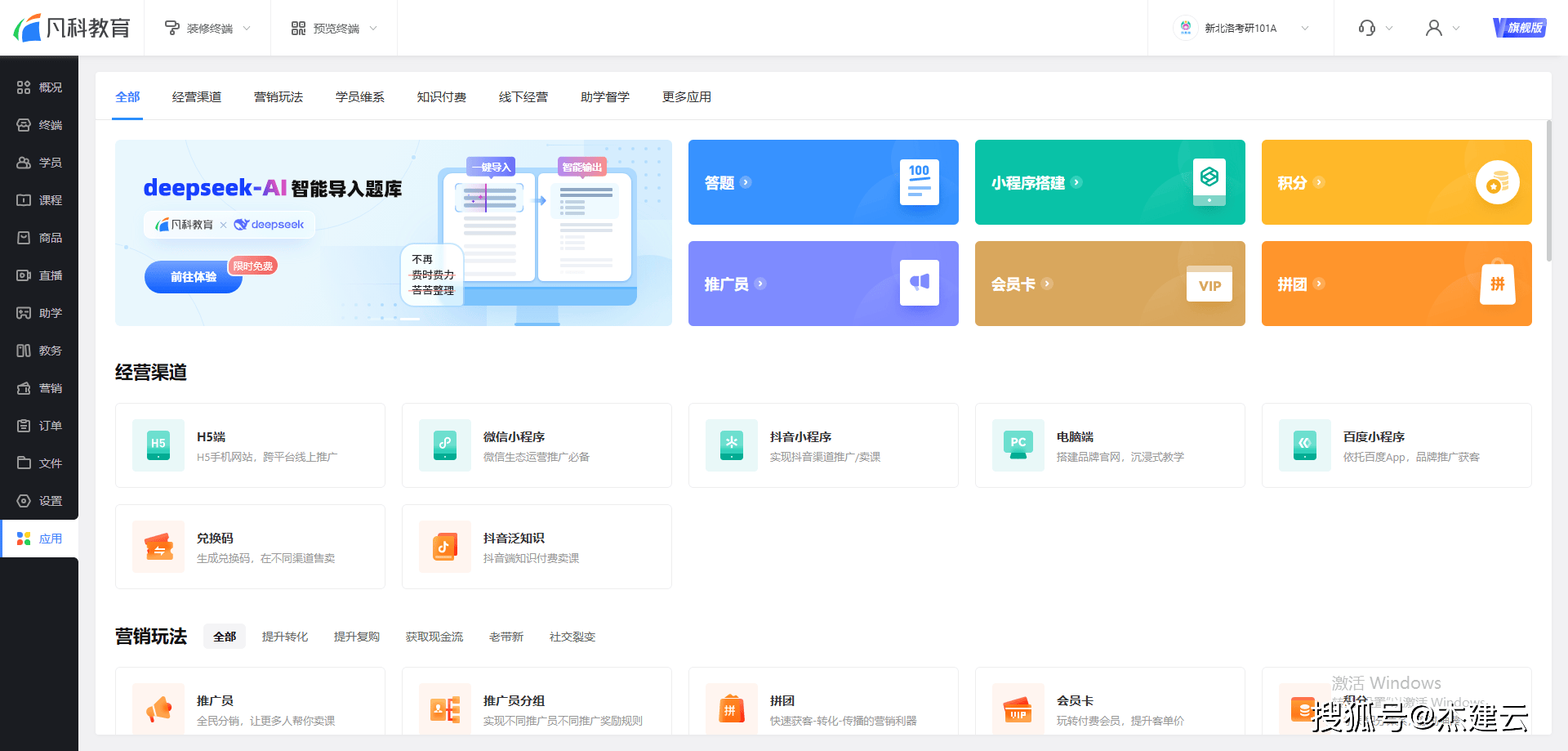
Task: Click the 前往体验 button
Action: (194, 277)
